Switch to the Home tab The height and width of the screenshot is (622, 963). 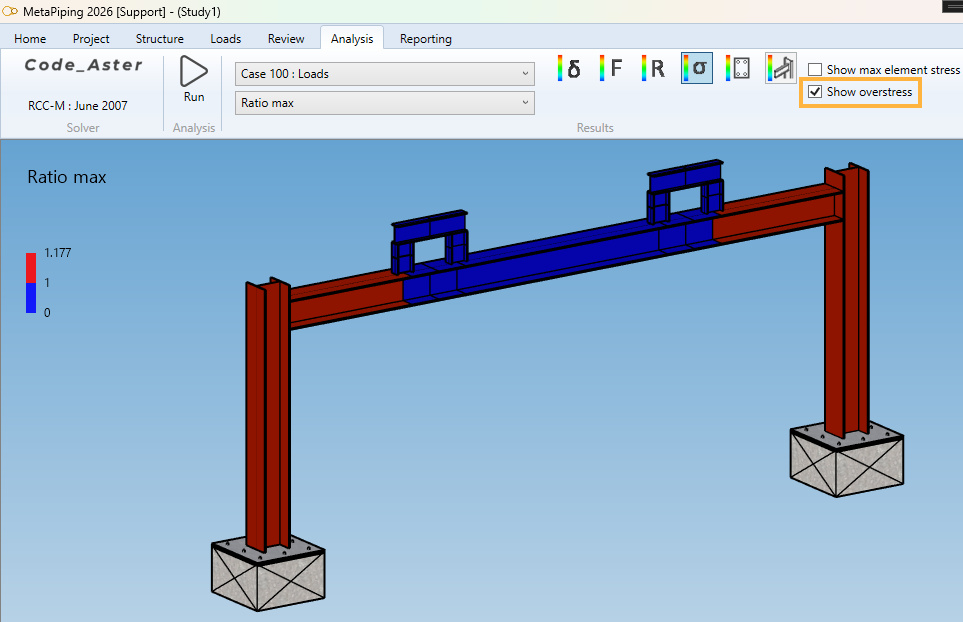tap(30, 39)
